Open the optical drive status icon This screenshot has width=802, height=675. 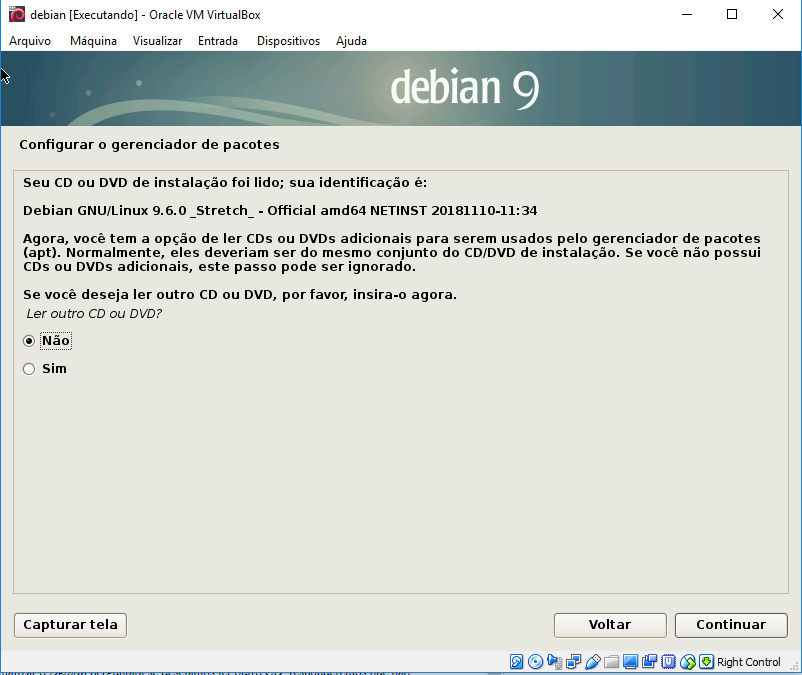(x=536, y=662)
